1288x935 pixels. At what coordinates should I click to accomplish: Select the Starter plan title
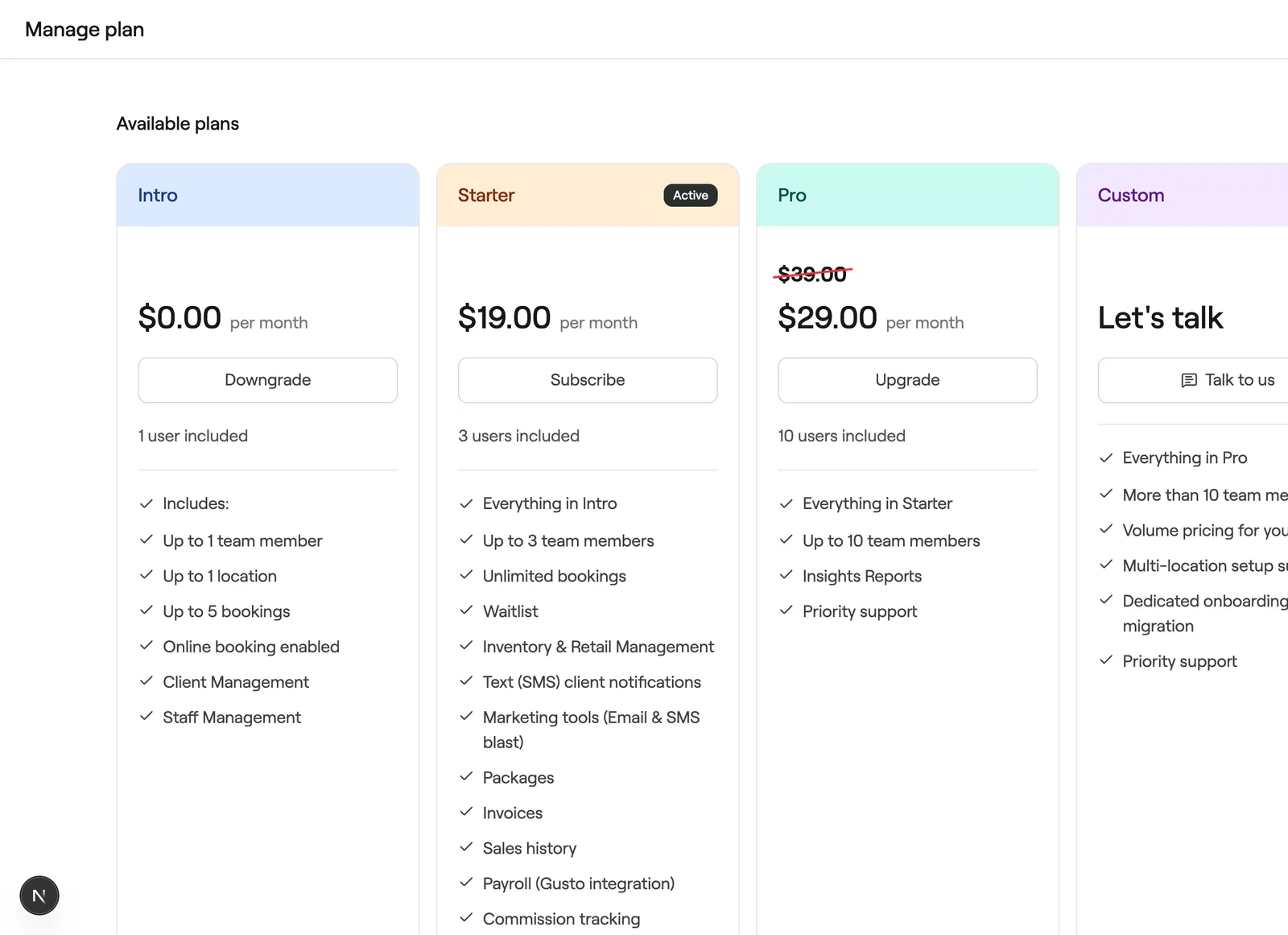[486, 196]
